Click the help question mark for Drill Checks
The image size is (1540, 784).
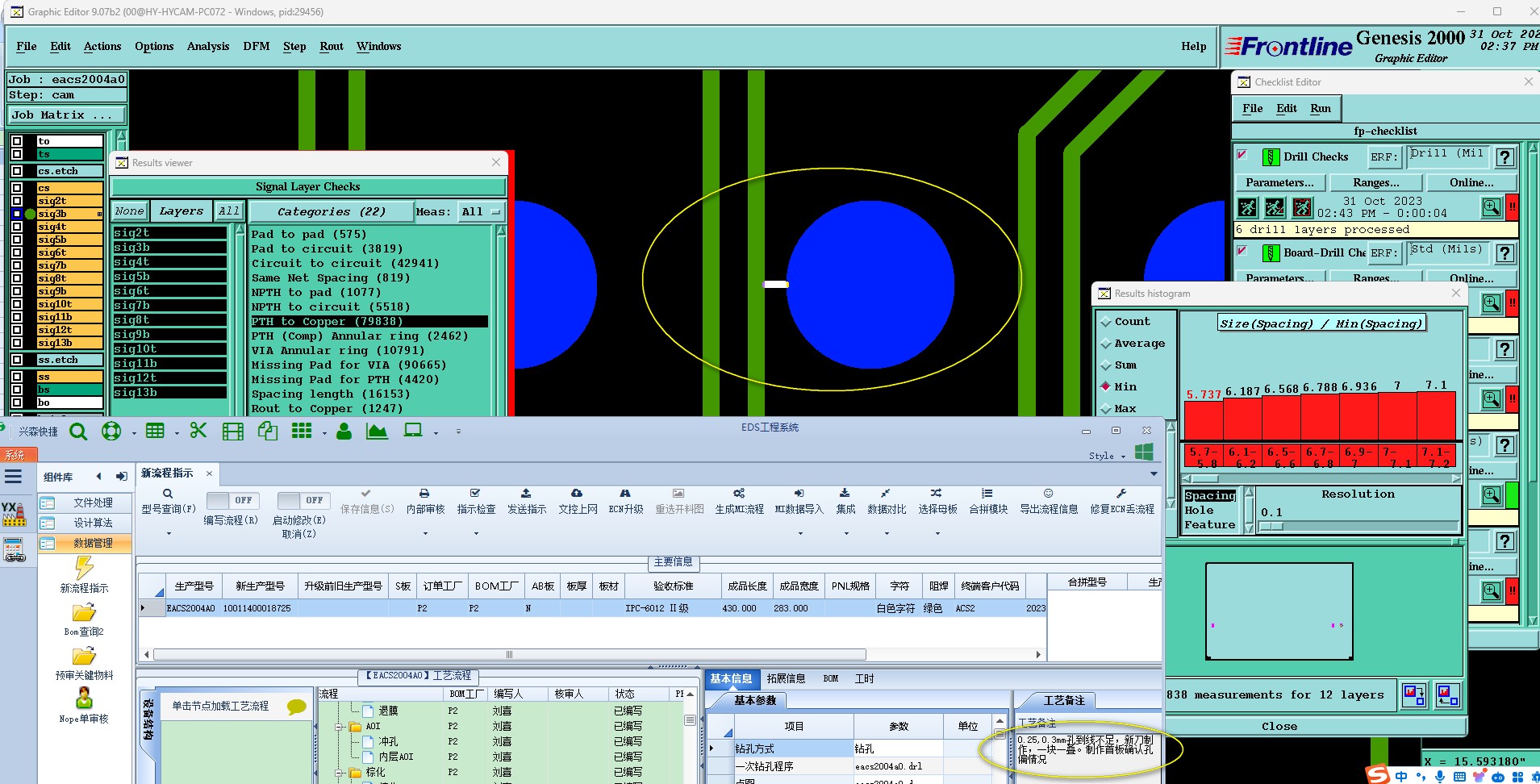tap(1505, 157)
